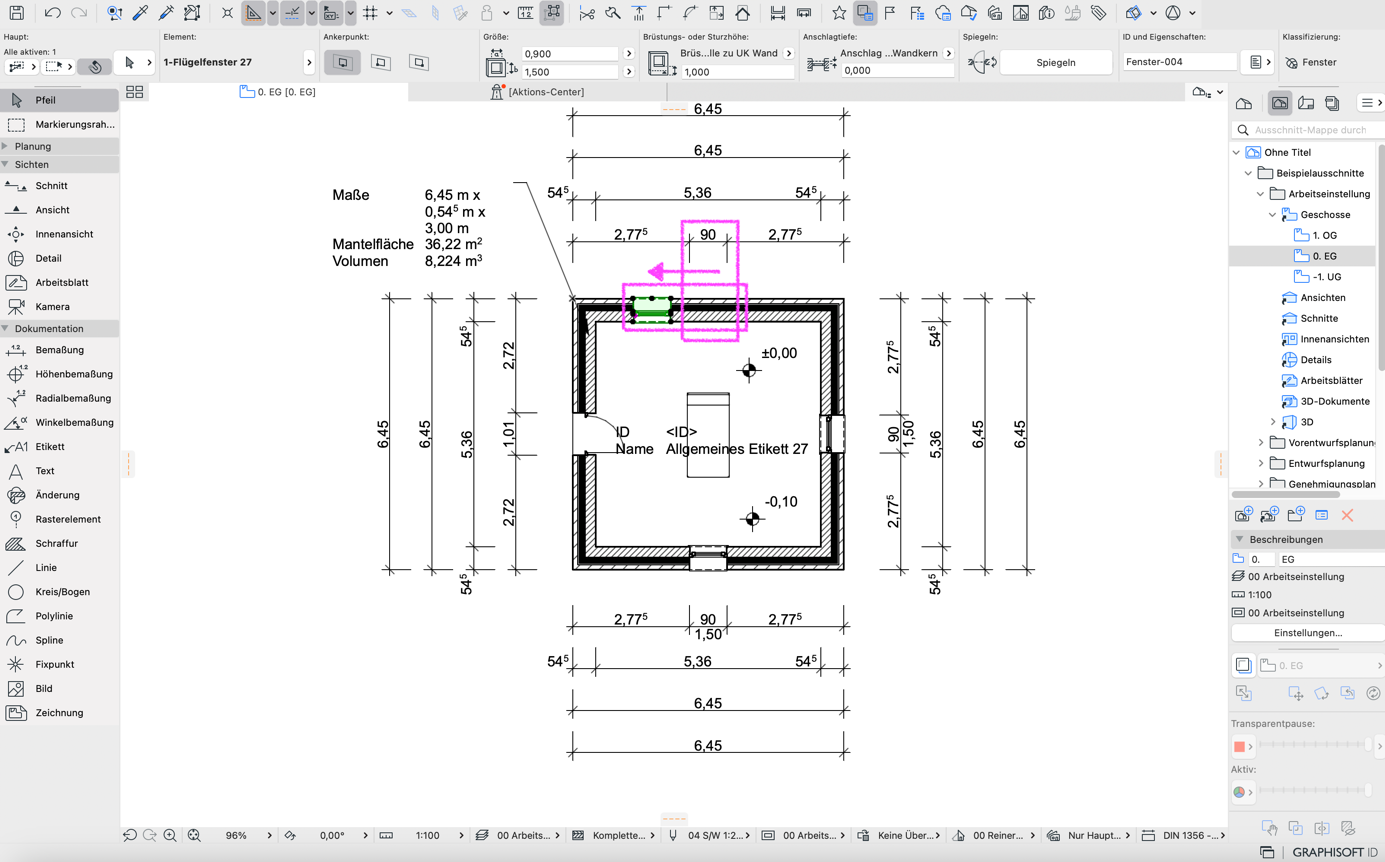Switch to the 0. EG [0. EG] tab
The height and width of the screenshot is (862, 1385).
[x=278, y=92]
